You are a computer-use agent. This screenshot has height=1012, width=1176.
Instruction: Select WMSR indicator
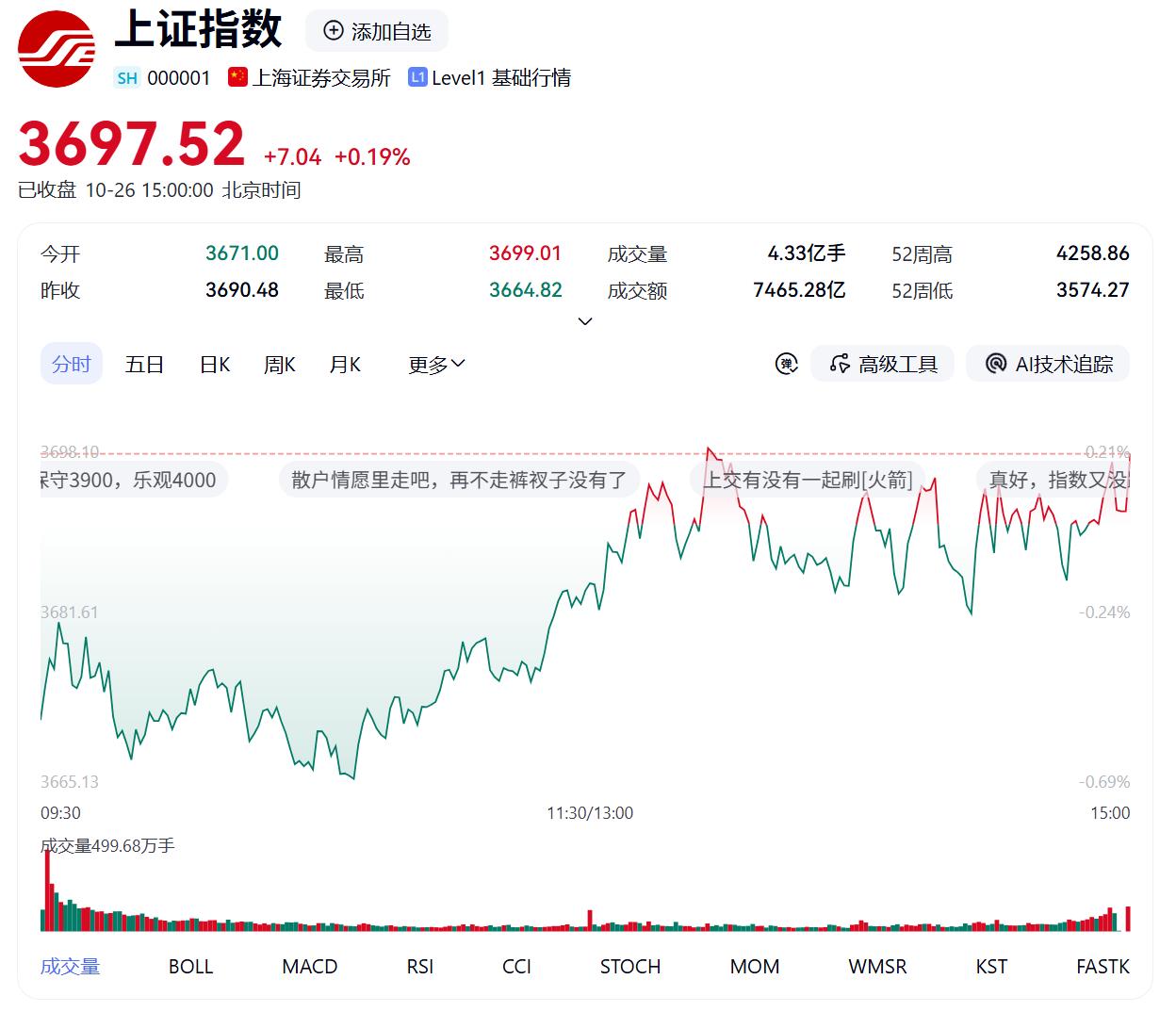click(877, 967)
